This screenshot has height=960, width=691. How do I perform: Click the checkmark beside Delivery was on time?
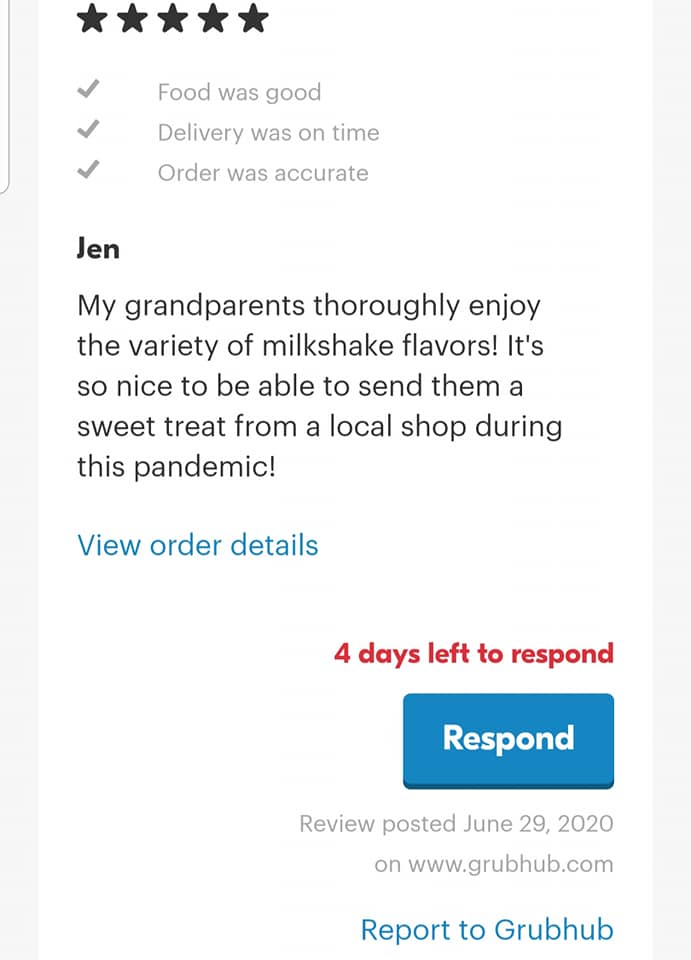tap(88, 131)
